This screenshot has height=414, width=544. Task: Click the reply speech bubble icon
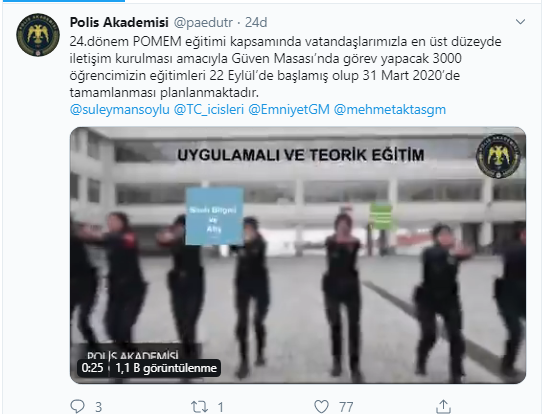[77, 406]
